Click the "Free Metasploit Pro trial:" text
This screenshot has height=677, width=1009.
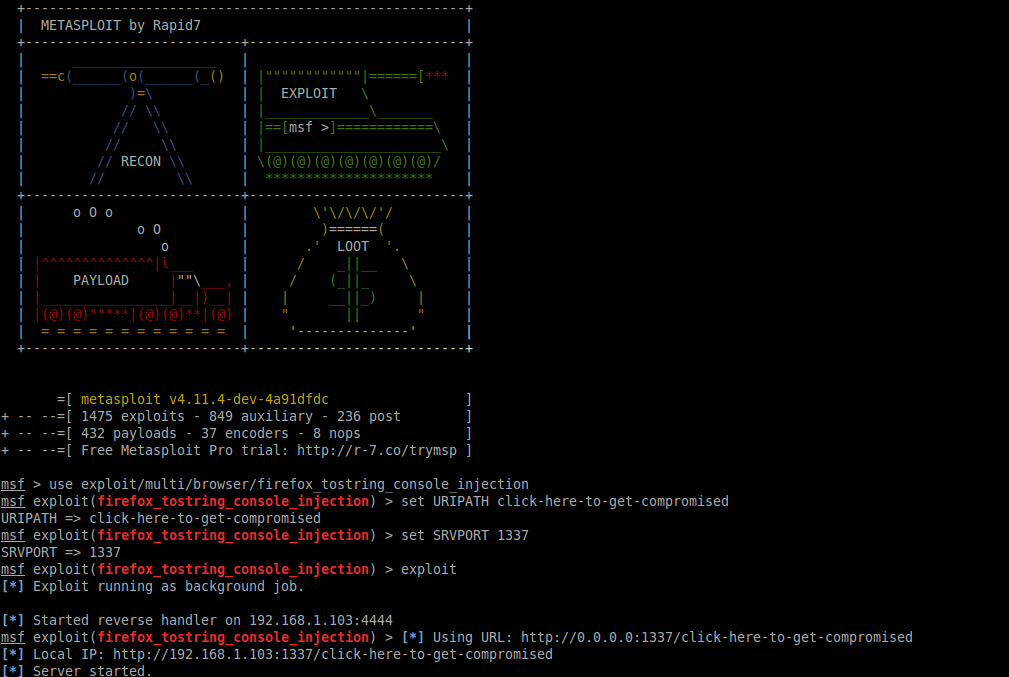coord(185,450)
